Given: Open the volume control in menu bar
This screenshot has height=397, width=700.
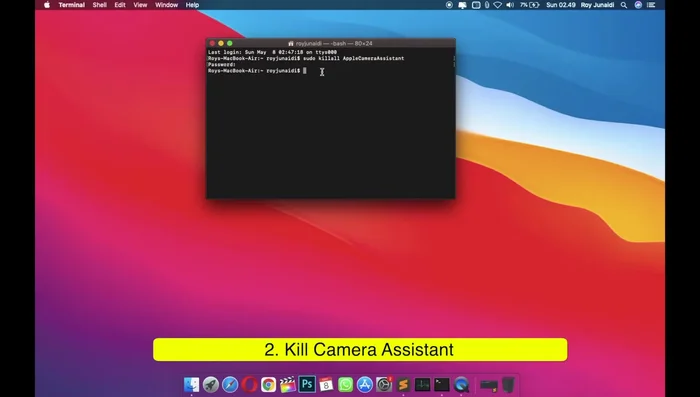Looking at the screenshot, I should click(x=510, y=5).
